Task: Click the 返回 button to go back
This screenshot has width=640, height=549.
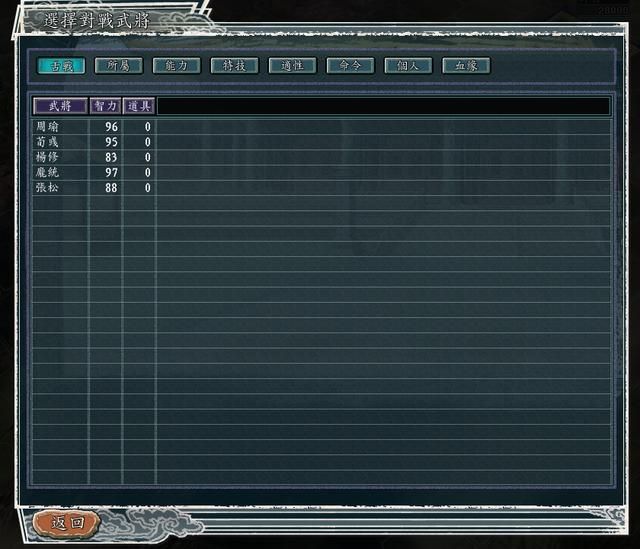Action: click(x=66, y=522)
